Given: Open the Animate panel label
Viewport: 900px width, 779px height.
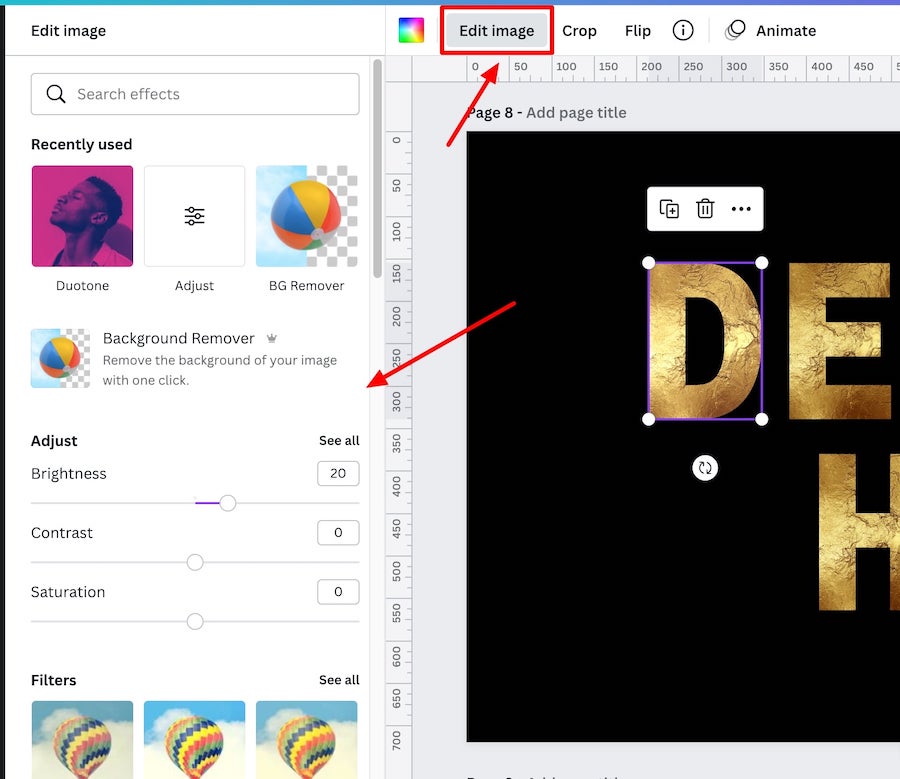Looking at the screenshot, I should [x=786, y=31].
